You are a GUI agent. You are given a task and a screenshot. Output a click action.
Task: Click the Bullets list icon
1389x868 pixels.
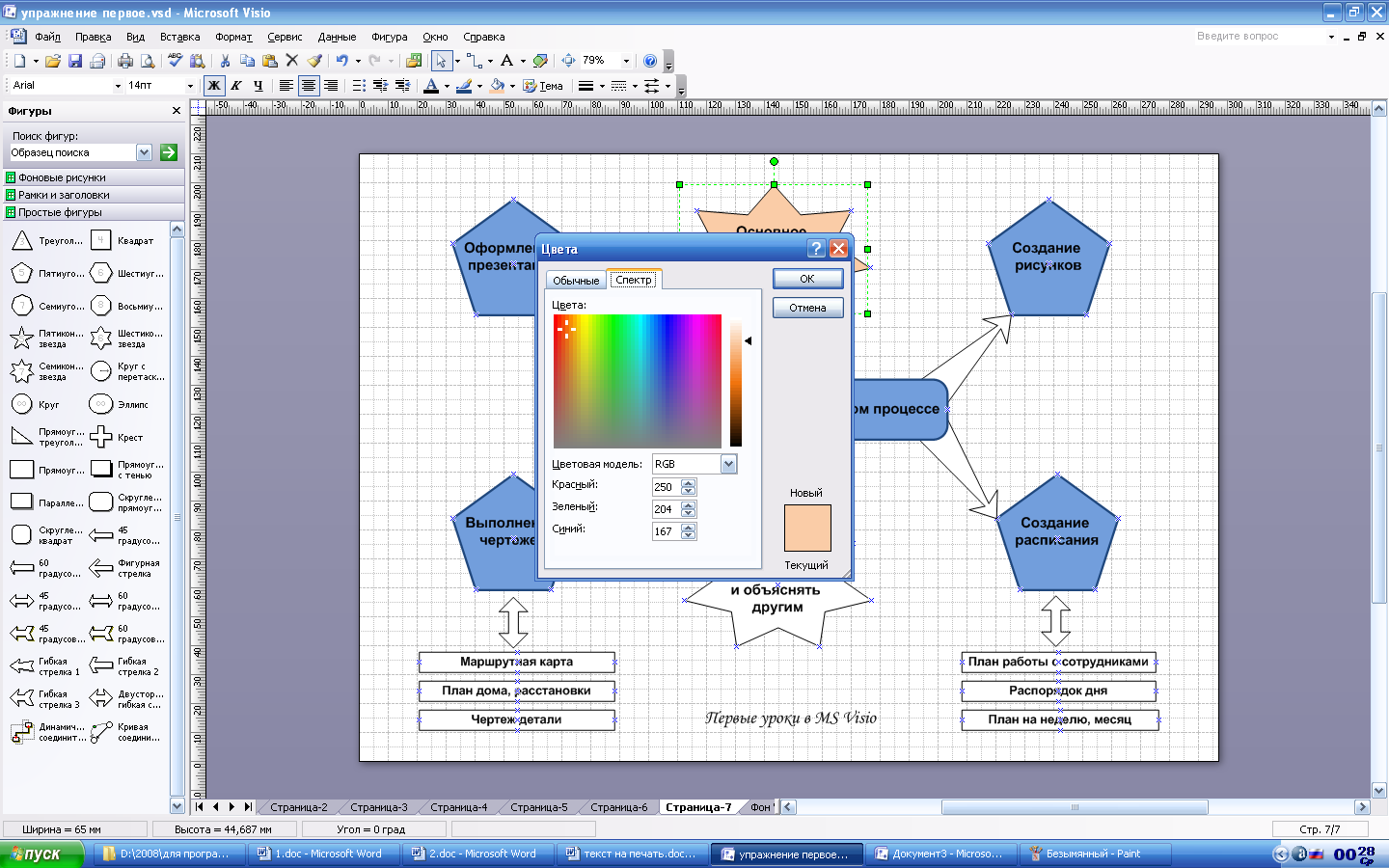point(359,86)
